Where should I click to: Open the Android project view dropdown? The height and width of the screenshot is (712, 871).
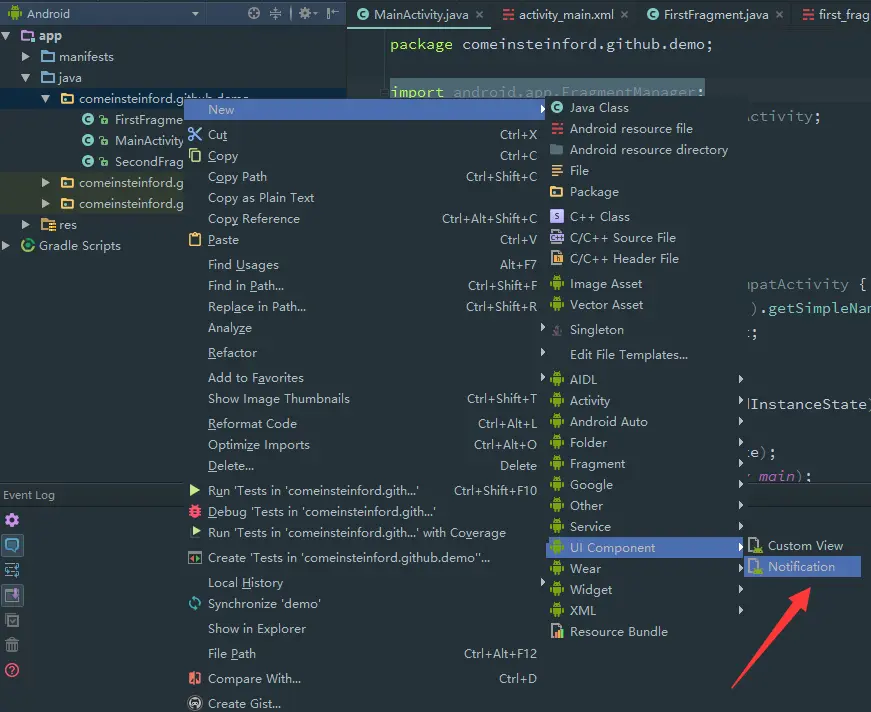[x=195, y=13]
